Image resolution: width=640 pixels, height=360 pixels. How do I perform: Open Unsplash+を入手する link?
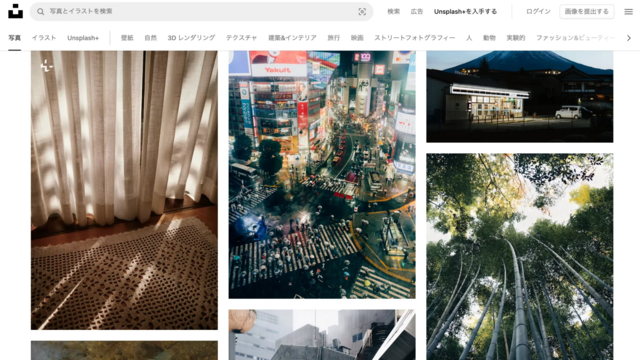(x=465, y=11)
